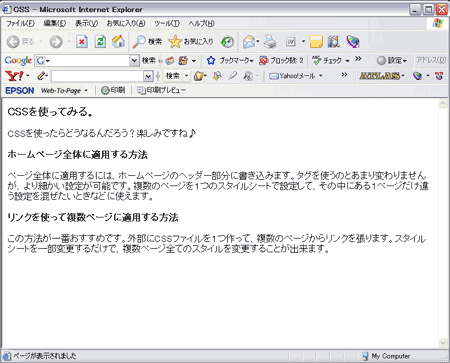Click the Google toolbar news icon

click(170, 61)
